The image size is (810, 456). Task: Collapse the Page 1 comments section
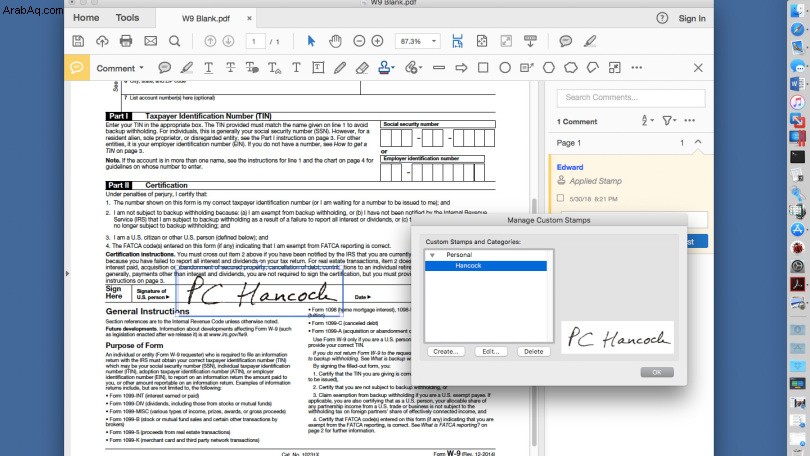click(698, 142)
